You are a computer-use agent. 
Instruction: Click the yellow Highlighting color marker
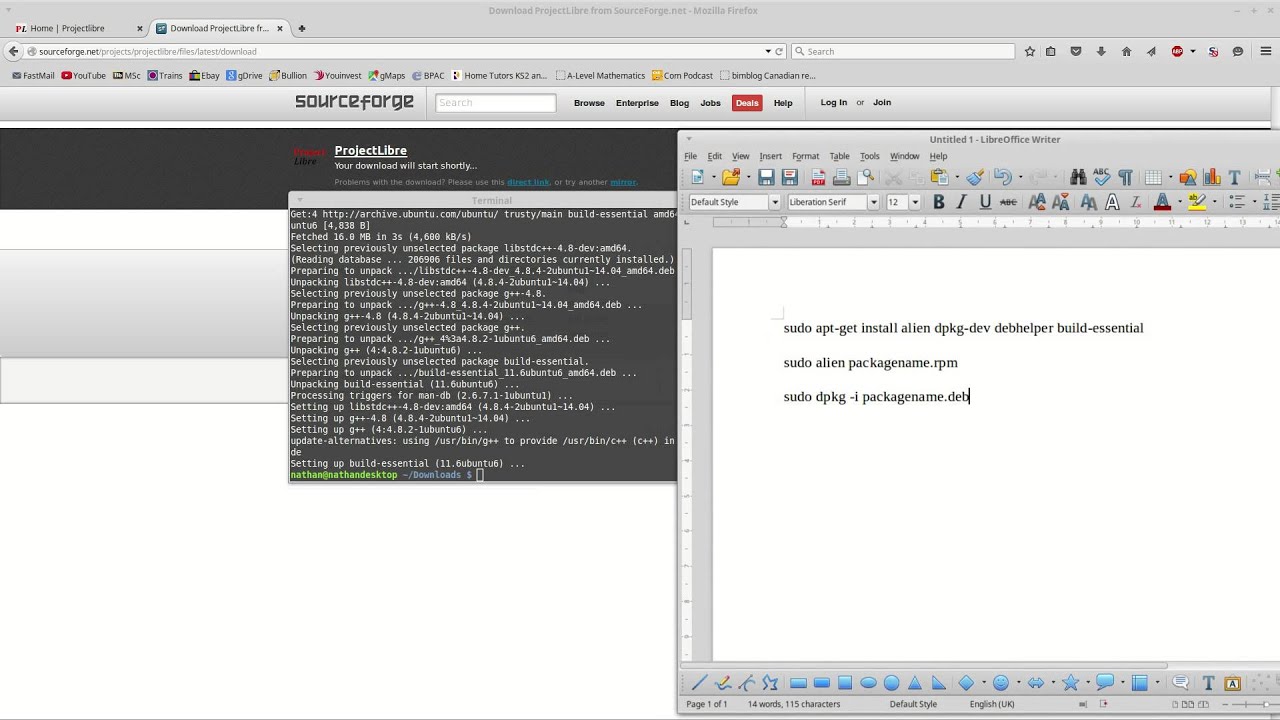coord(1197,202)
